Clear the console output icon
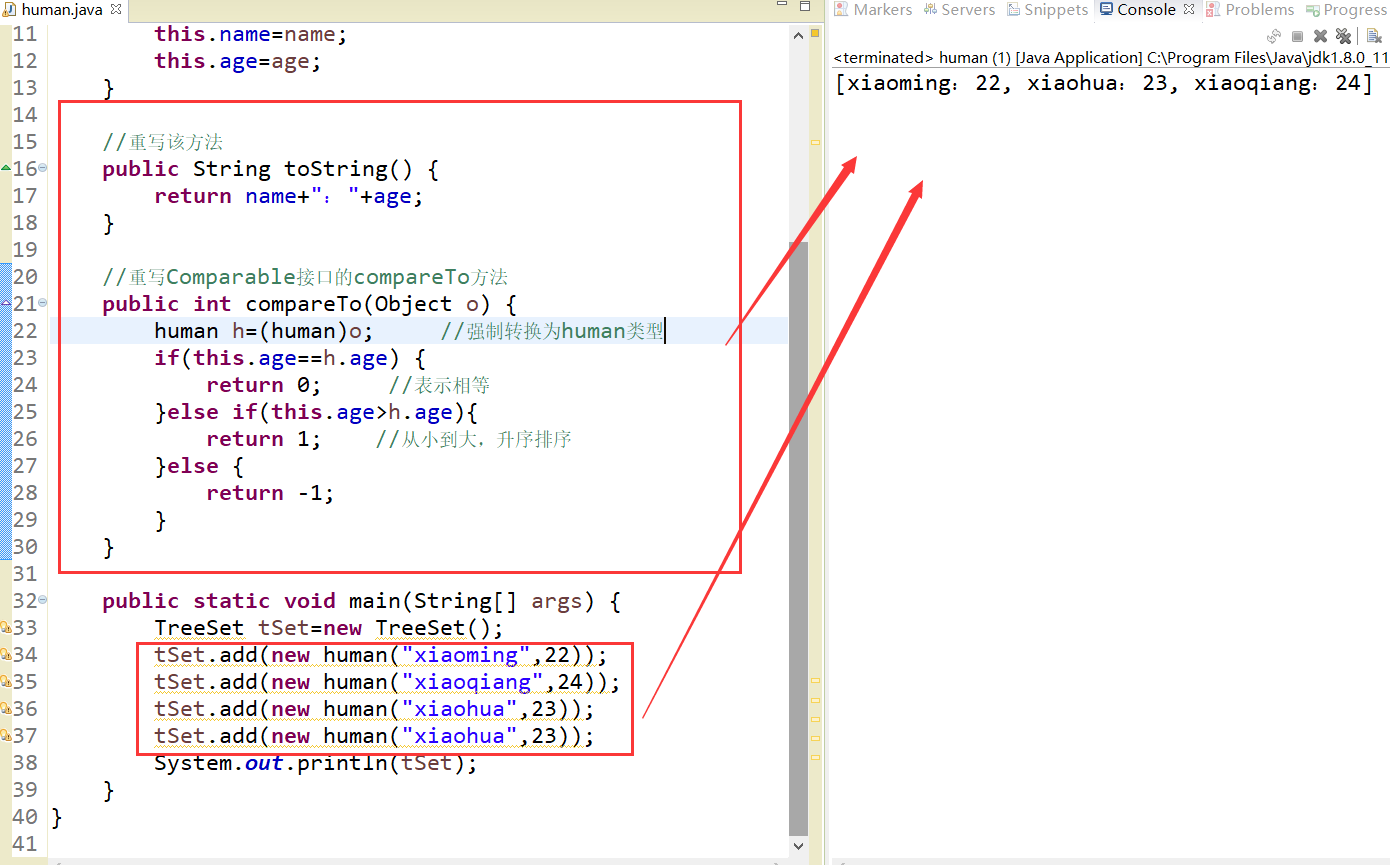This screenshot has height=865, width=1390. pos(1375,36)
